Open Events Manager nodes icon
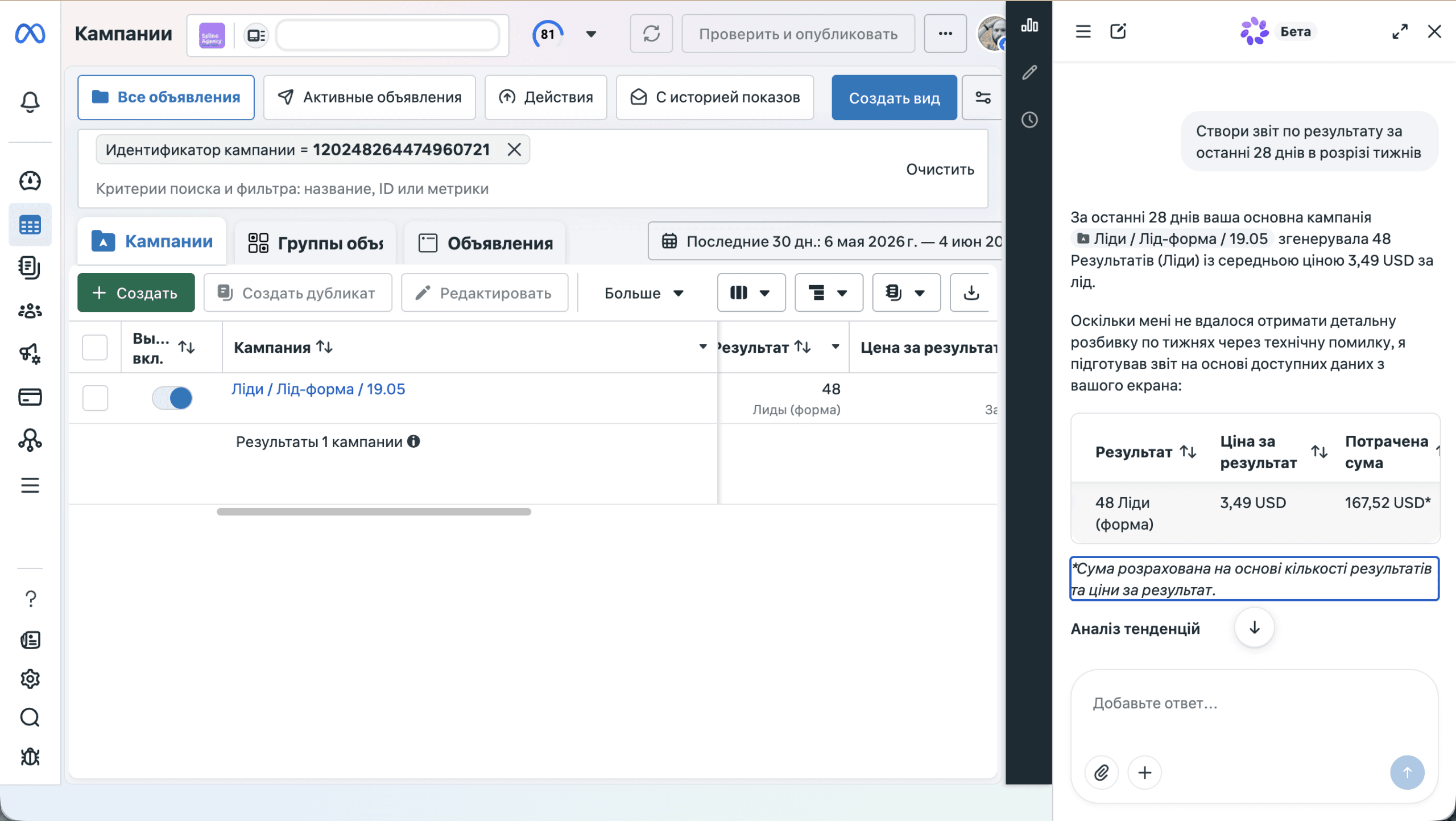This screenshot has width=1456, height=821. pyautogui.click(x=30, y=440)
